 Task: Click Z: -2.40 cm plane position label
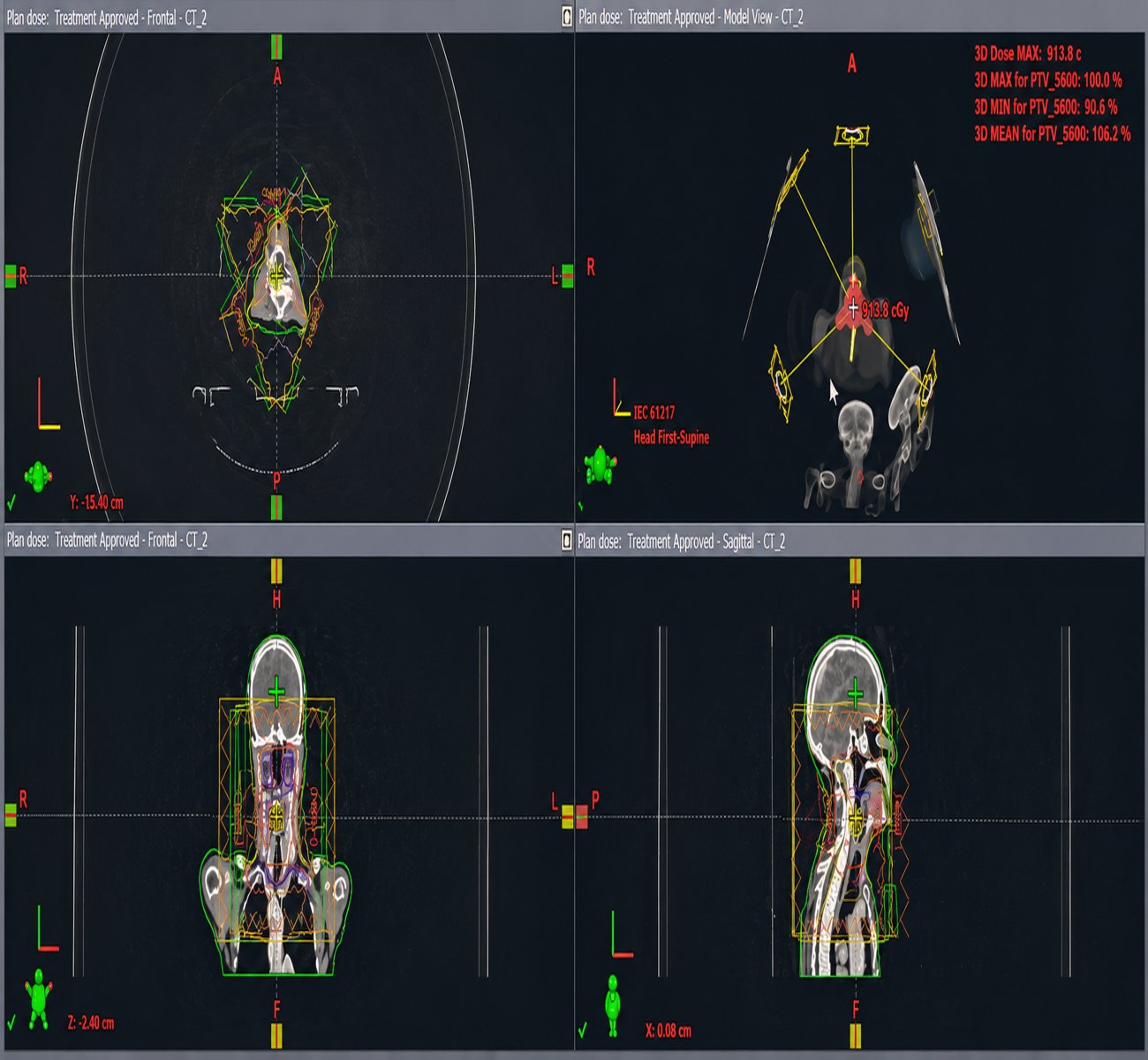coord(91,1024)
